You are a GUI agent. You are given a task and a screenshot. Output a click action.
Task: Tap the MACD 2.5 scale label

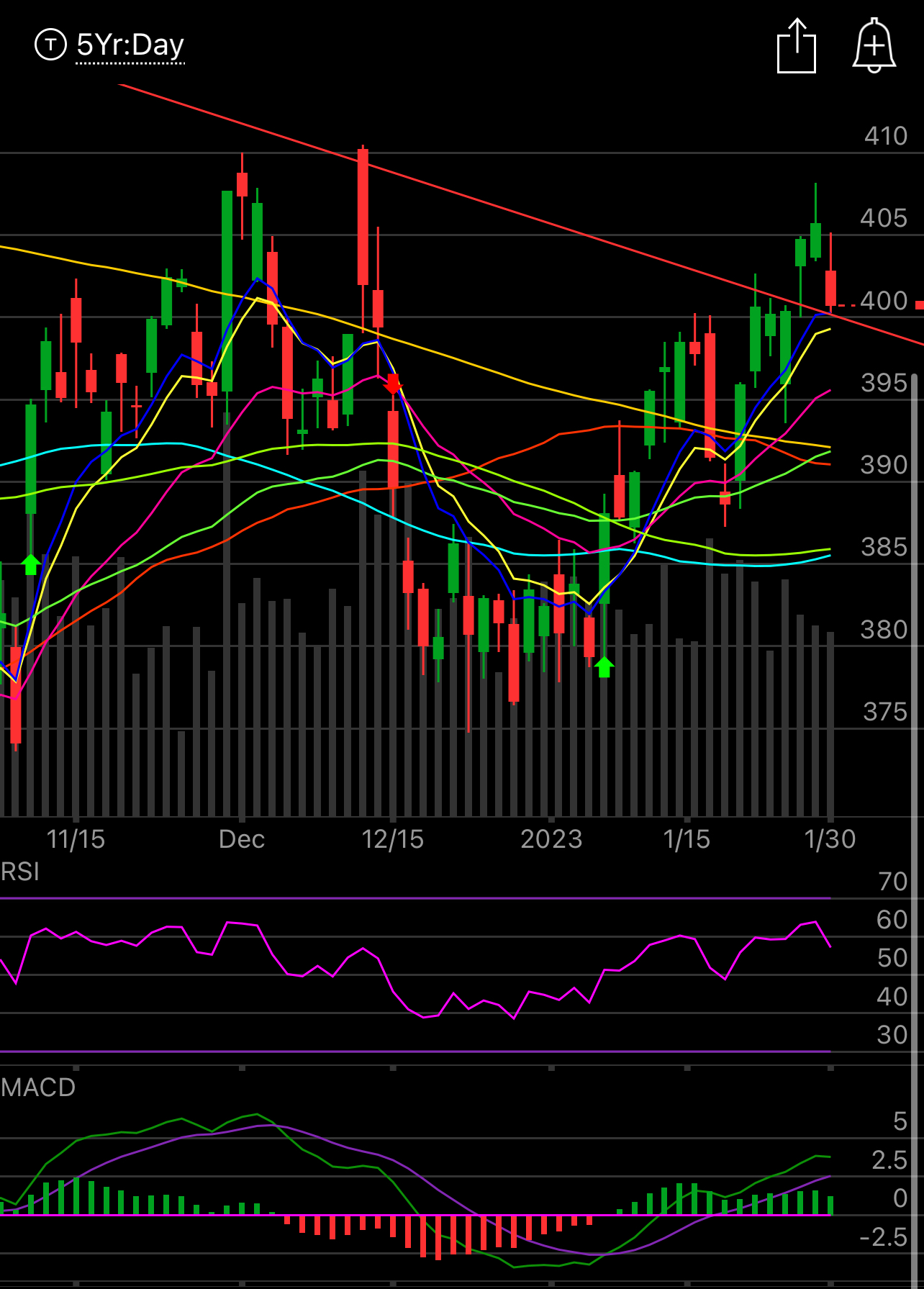[889, 1159]
